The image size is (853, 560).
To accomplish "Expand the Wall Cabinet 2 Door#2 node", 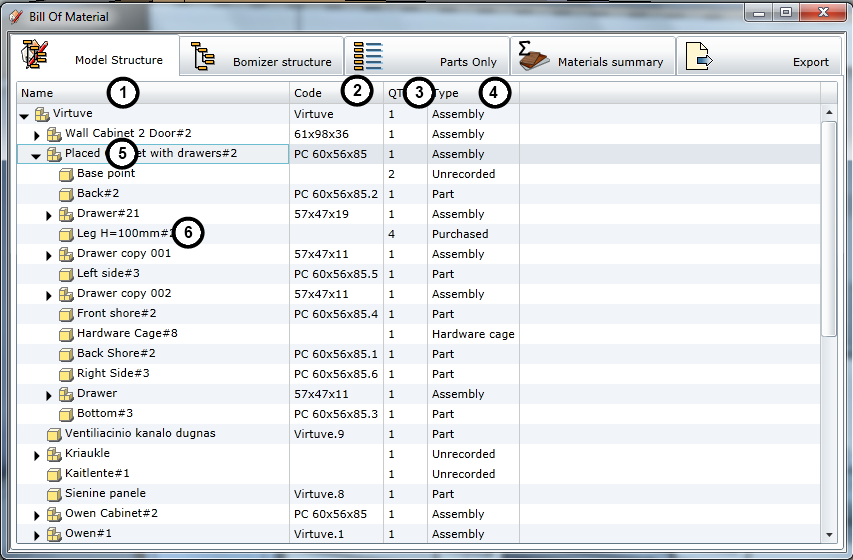I will pos(36,135).
